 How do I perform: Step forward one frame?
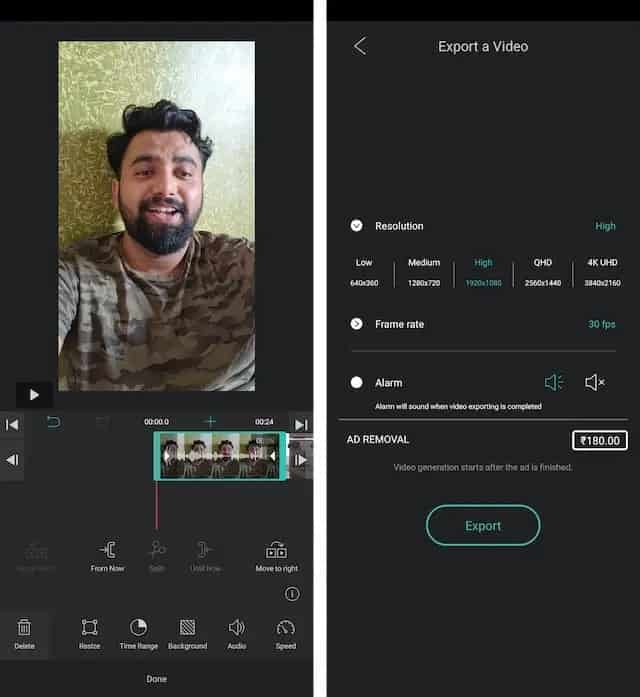point(301,460)
